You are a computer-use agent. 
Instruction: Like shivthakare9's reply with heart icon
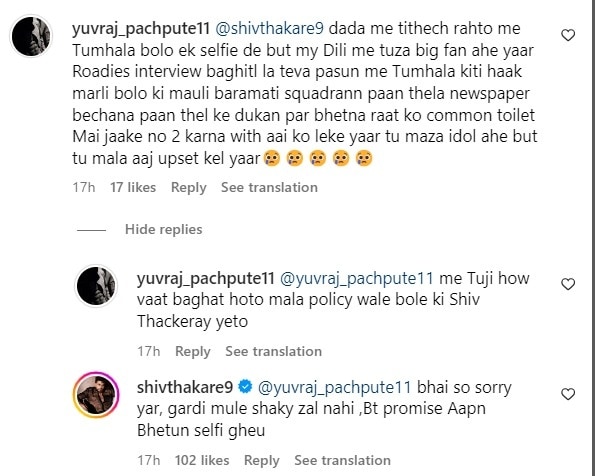568,394
